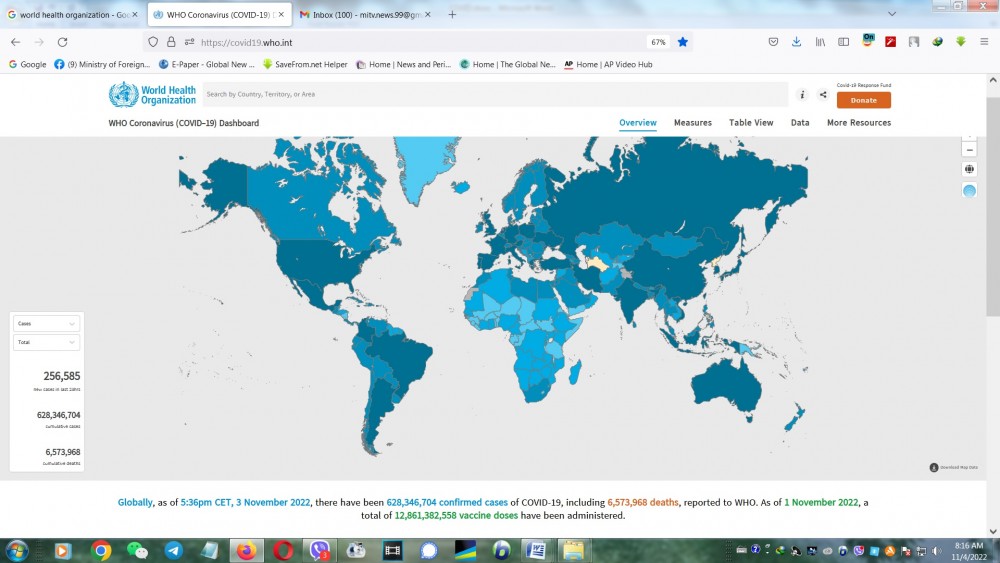Click the globe projection icon on map
This screenshot has width=1000, height=563.
tap(969, 170)
